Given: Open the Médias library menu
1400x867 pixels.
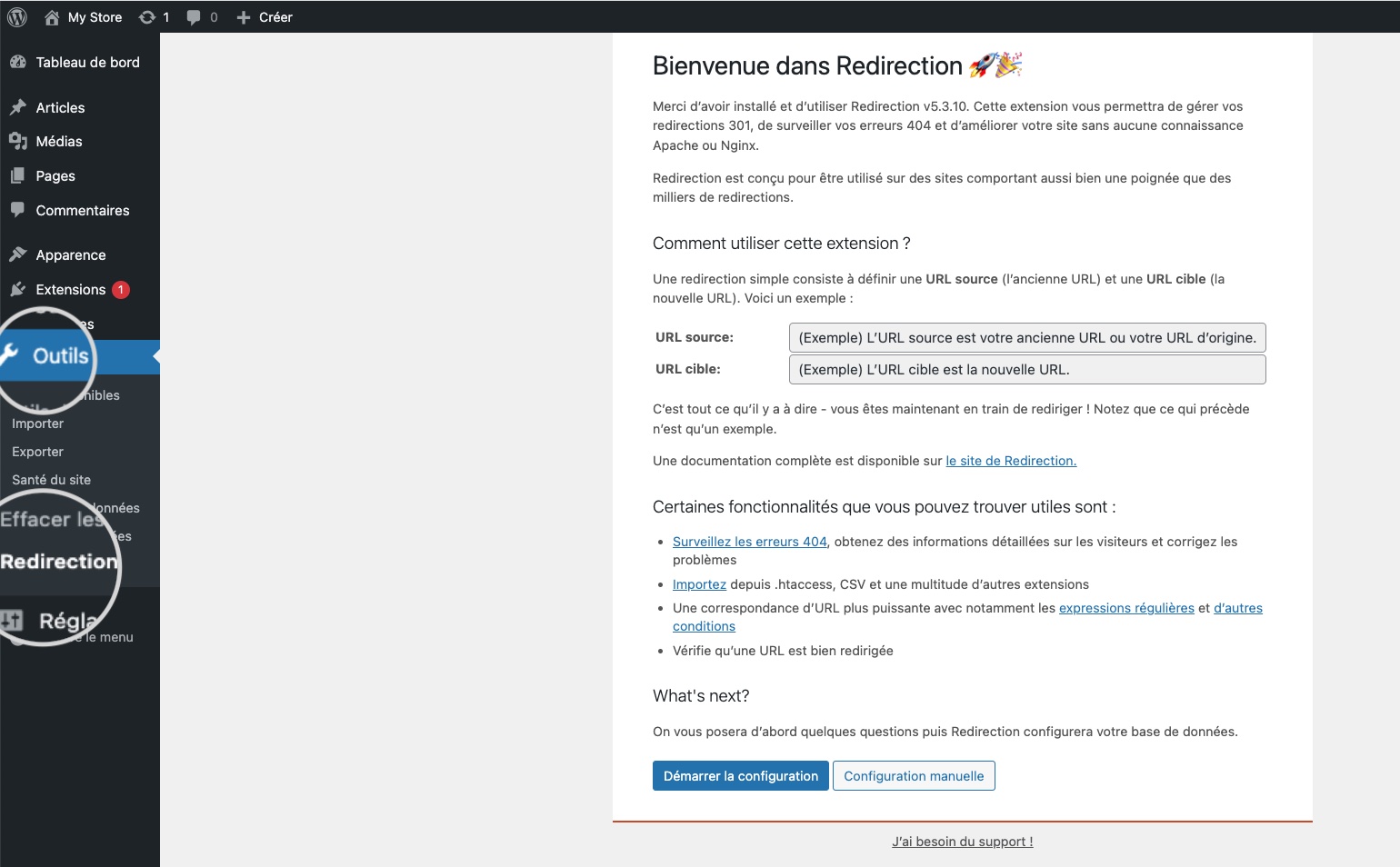Looking at the screenshot, I should point(80,141).
